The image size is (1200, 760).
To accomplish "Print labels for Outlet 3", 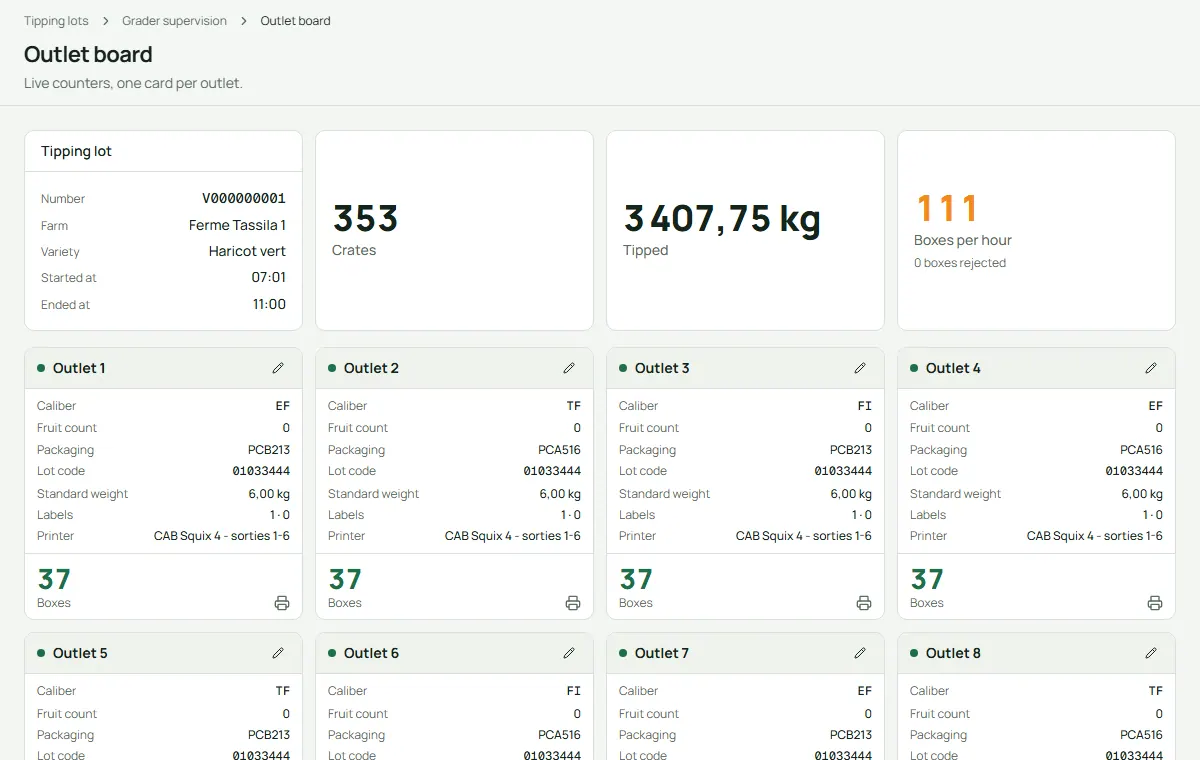I will coord(864,603).
